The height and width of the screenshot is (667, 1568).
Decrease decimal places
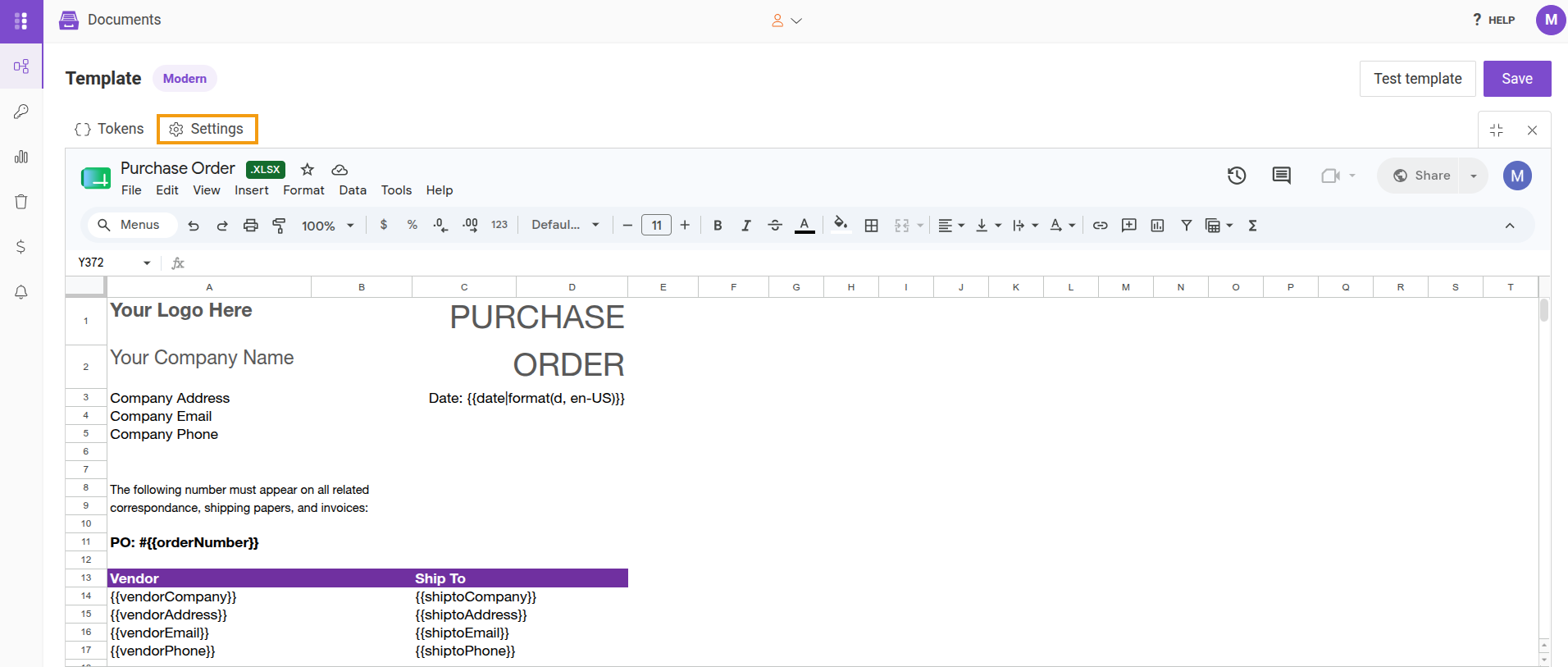click(x=440, y=225)
